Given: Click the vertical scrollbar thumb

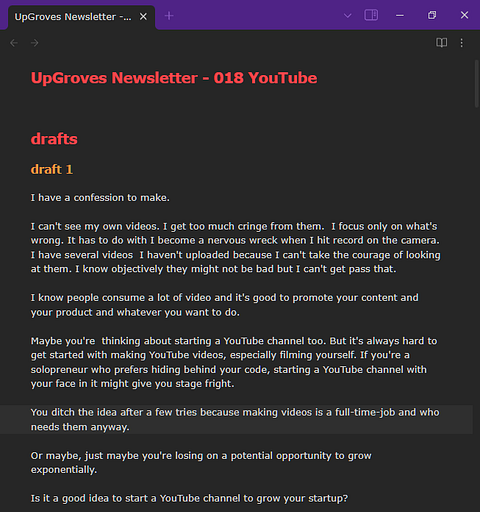Looking at the screenshot, I should tap(477, 83).
